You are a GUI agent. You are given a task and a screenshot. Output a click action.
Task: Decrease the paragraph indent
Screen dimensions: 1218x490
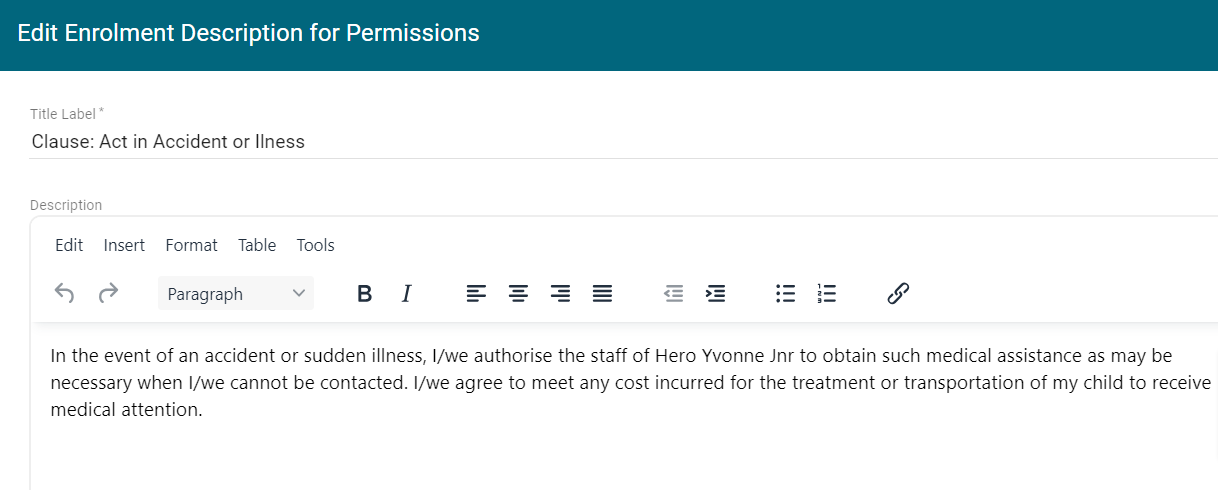pos(674,294)
